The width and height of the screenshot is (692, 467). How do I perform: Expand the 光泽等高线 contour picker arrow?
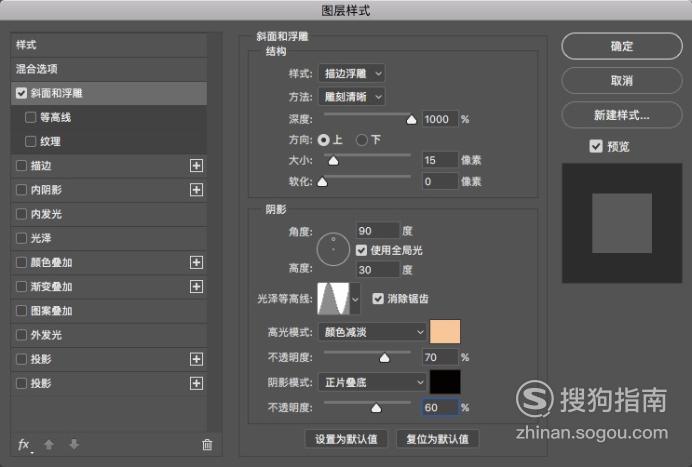pos(355,299)
